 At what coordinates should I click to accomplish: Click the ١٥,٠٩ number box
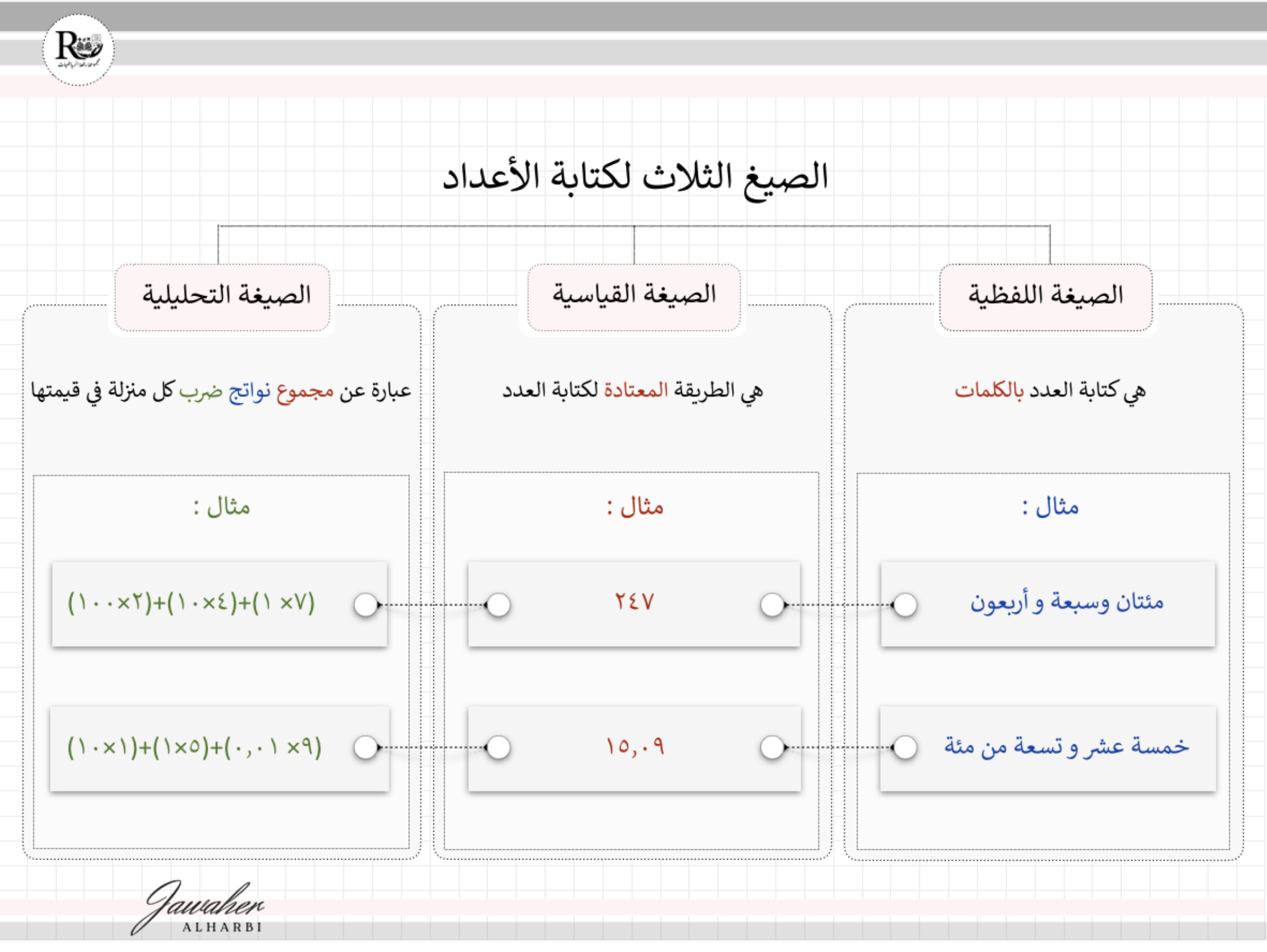635,747
